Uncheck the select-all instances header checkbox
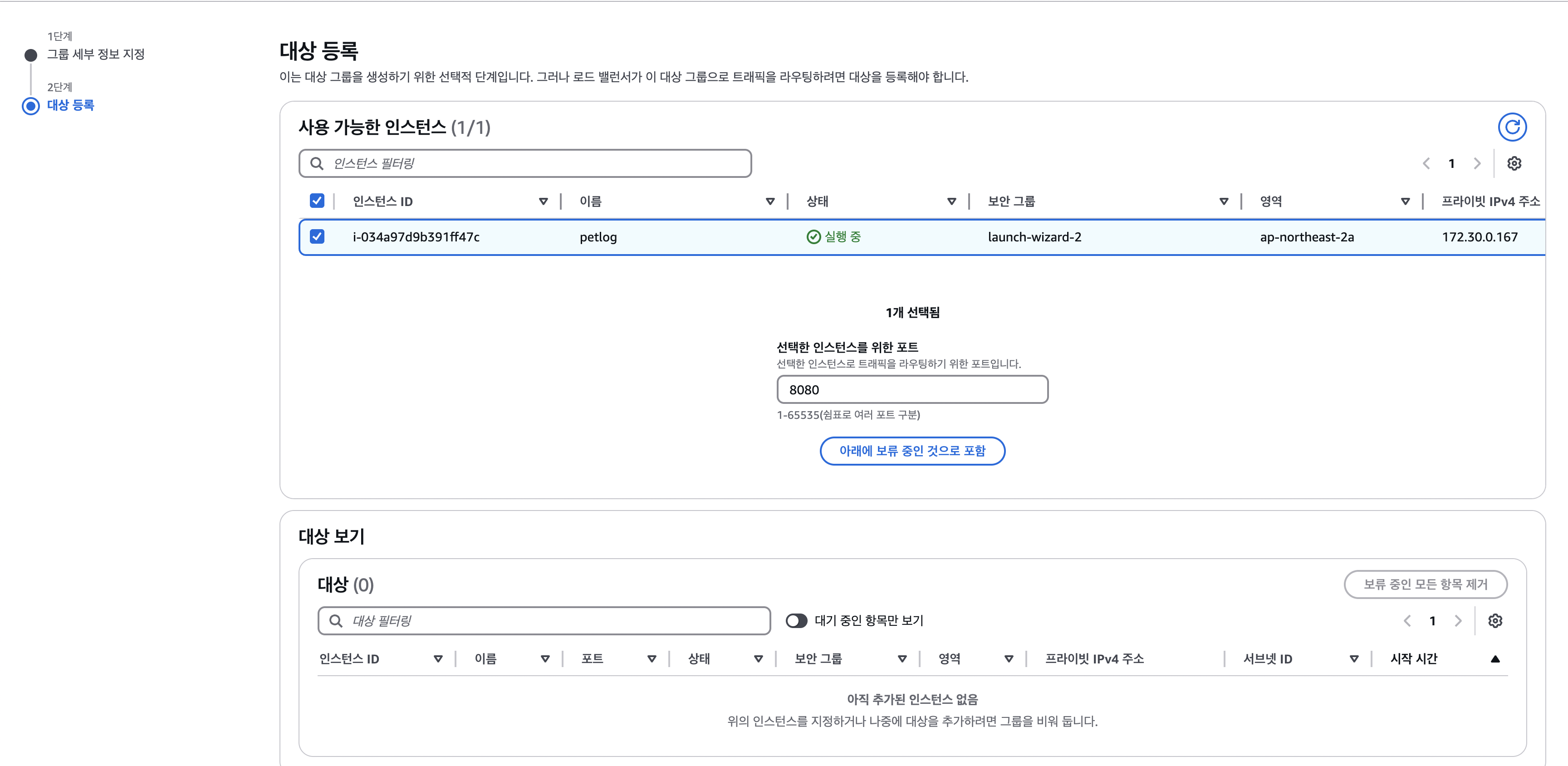The image size is (1568, 766). (x=317, y=201)
